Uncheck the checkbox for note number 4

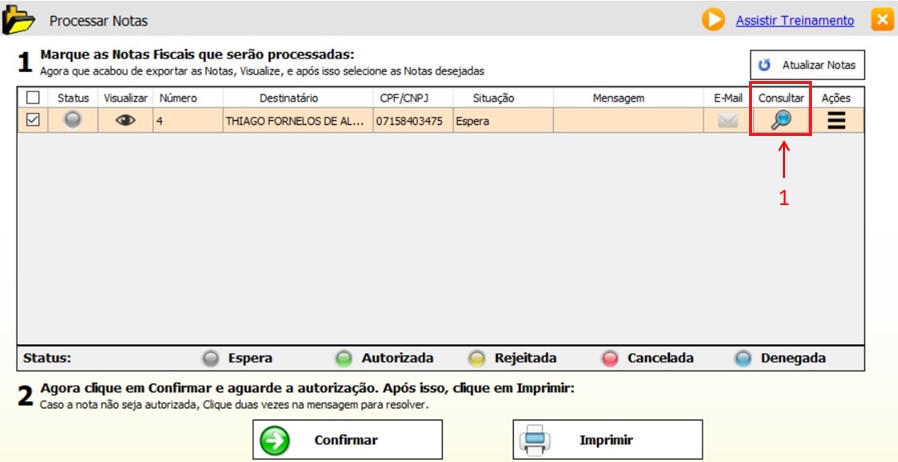(x=33, y=120)
